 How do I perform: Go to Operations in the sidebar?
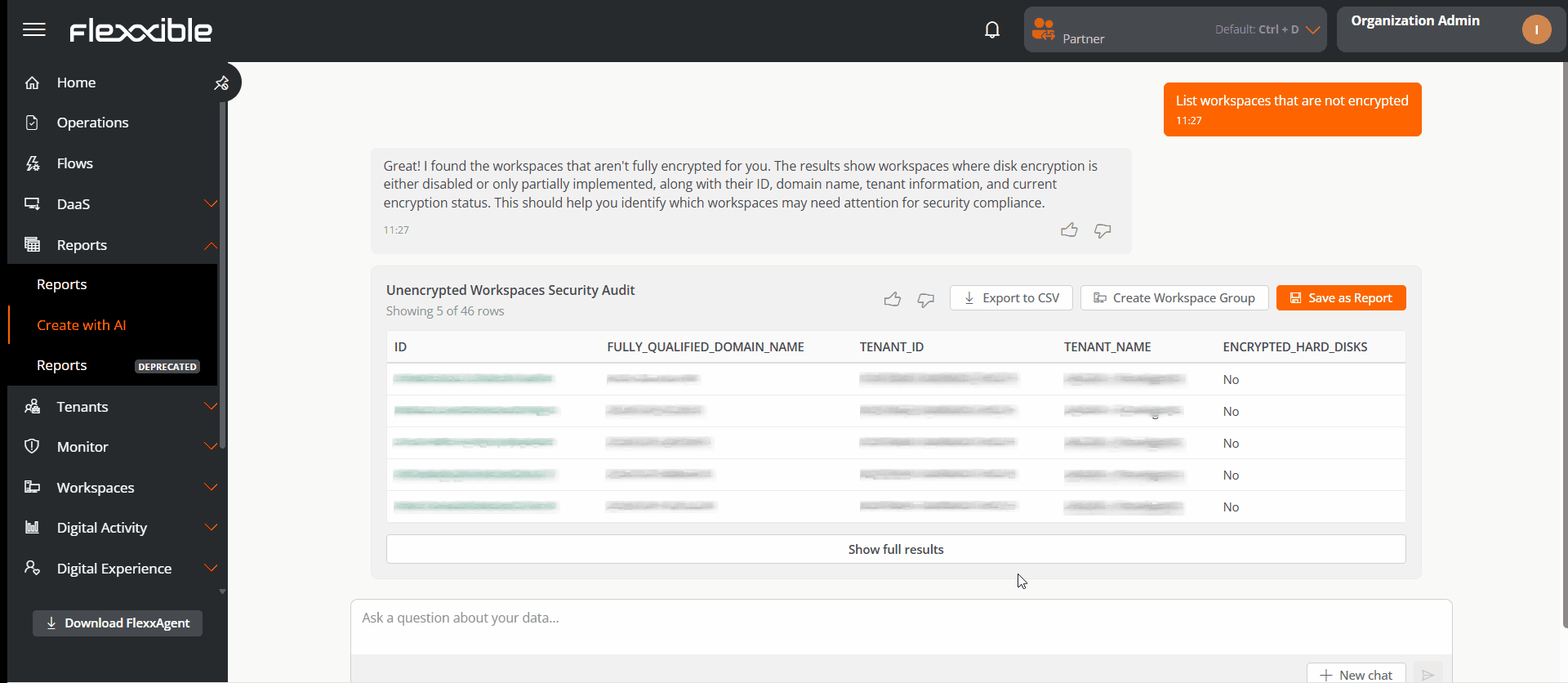click(x=92, y=123)
